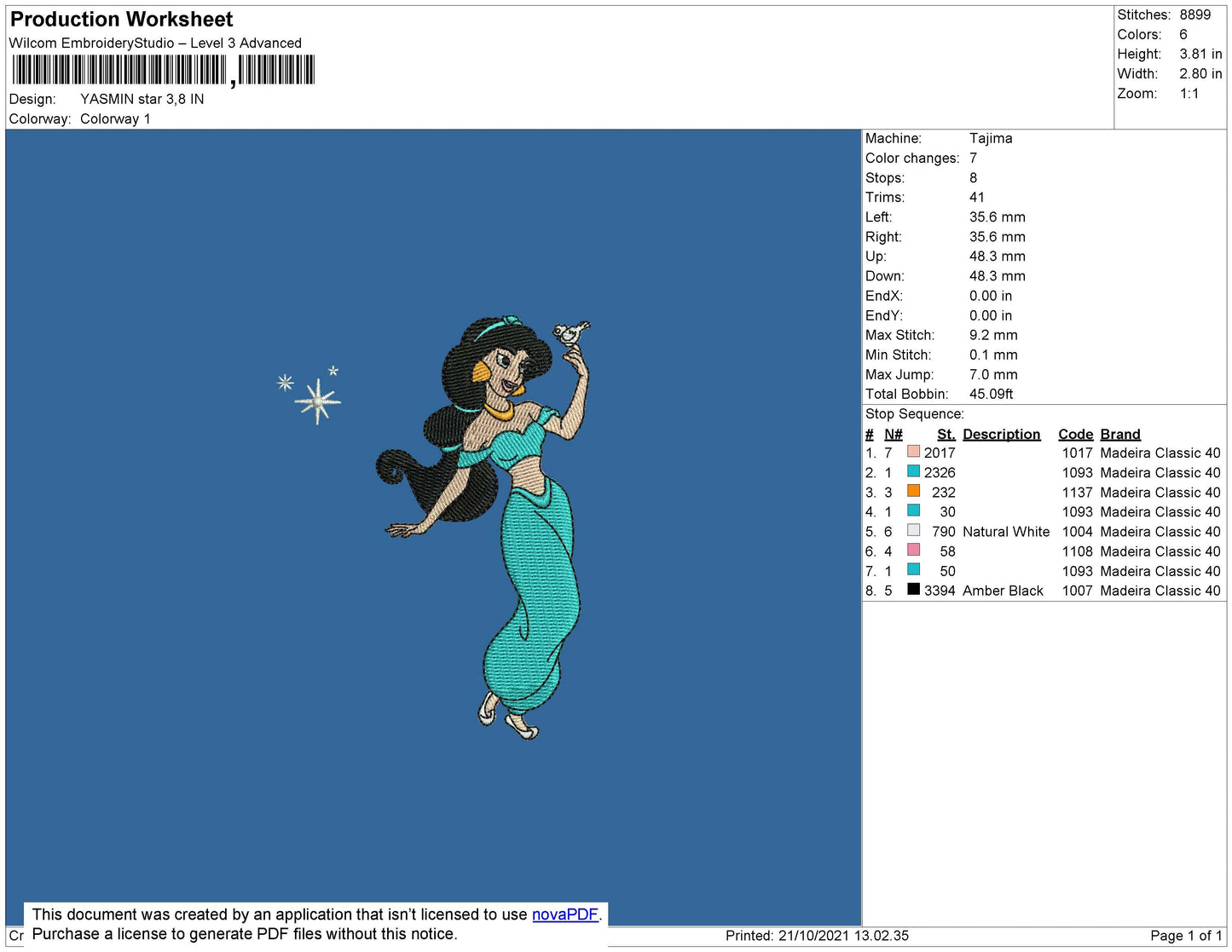
Task: Click the Brand column header
Action: [1120, 434]
